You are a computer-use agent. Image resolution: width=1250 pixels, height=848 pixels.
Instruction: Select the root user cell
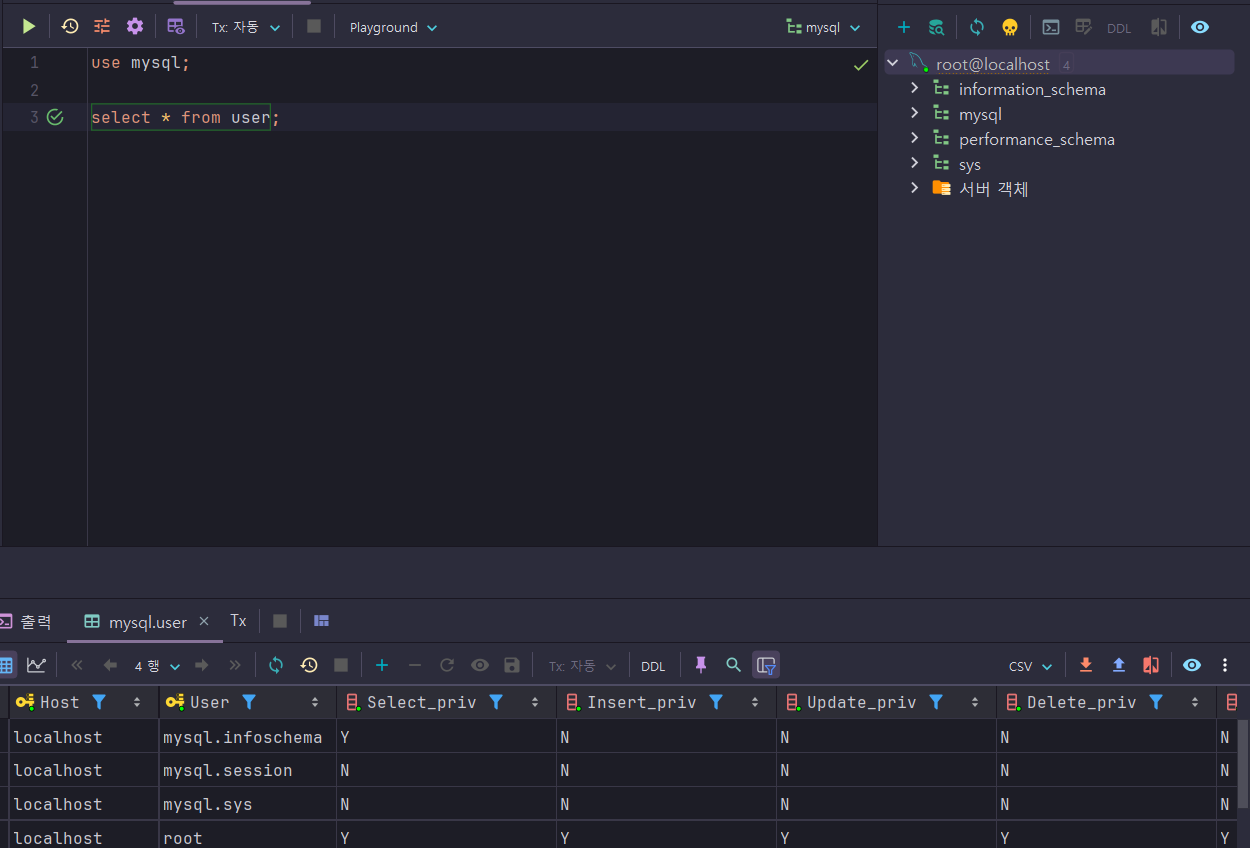click(x=183, y=838)
